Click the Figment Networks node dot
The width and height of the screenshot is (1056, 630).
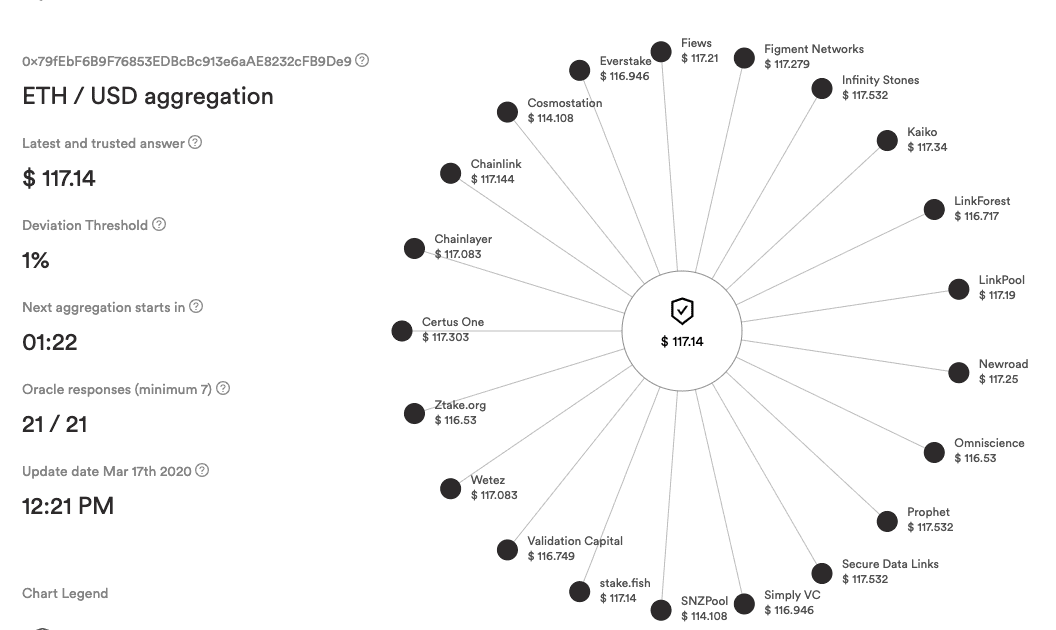[x=744, y=58]
